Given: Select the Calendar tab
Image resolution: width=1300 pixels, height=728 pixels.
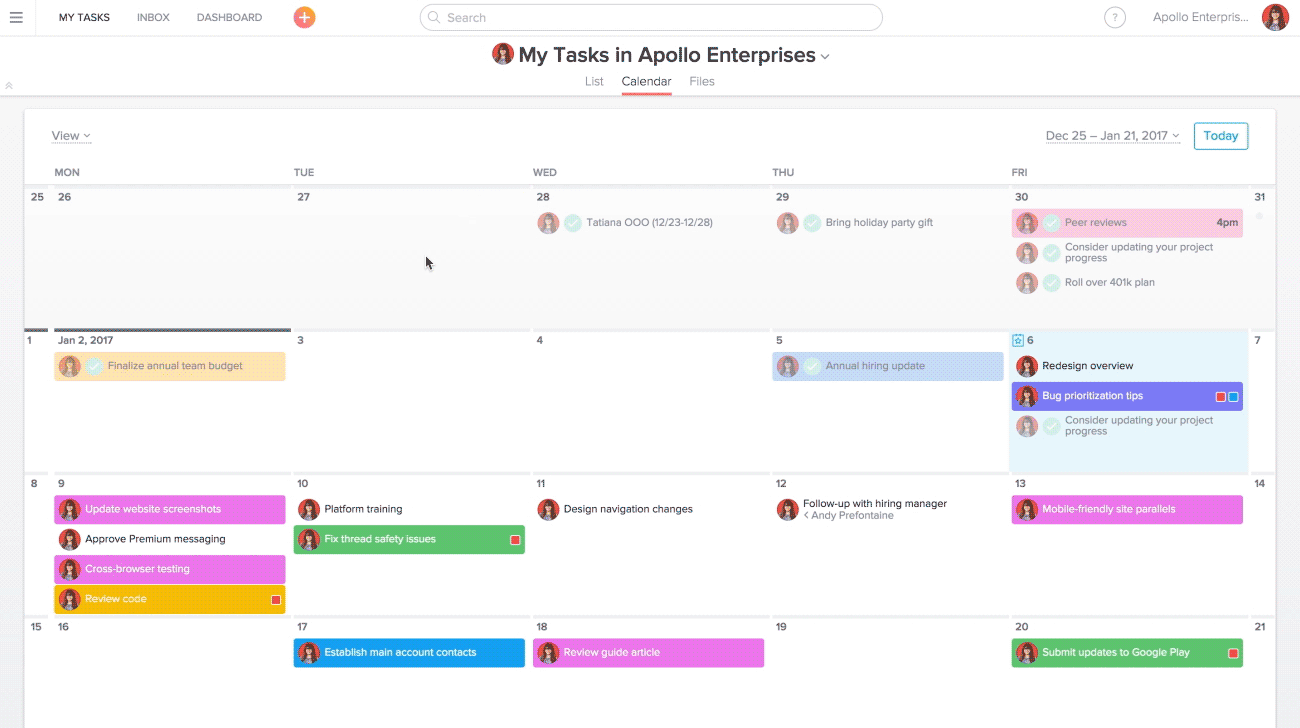Looking at the screenshot, I should tap(646, 81).
